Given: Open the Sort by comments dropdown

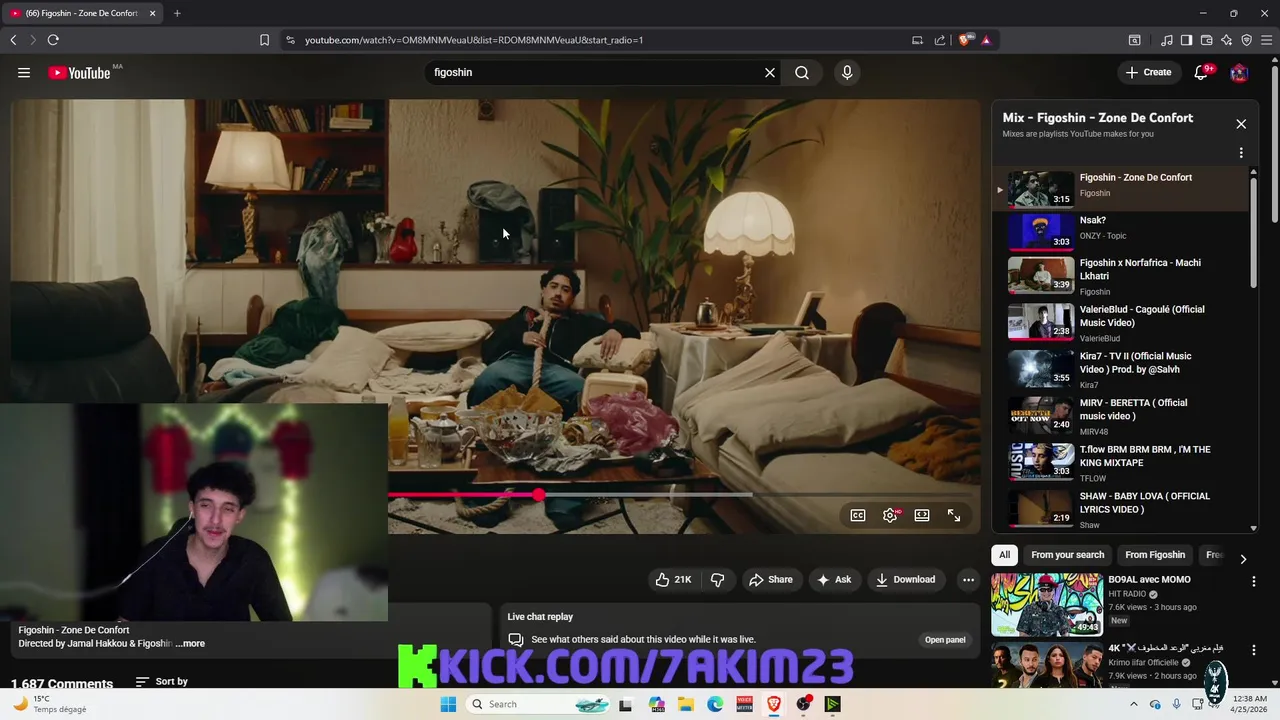Looking at the screenshot, I should coord(162,682).
